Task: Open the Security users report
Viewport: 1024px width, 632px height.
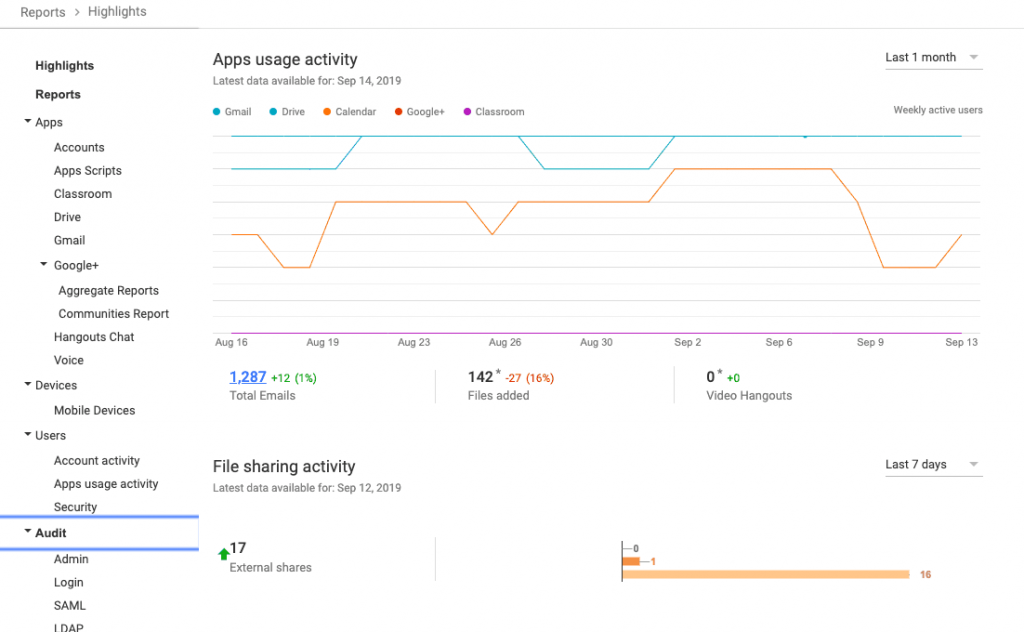Action: [75, 507]
